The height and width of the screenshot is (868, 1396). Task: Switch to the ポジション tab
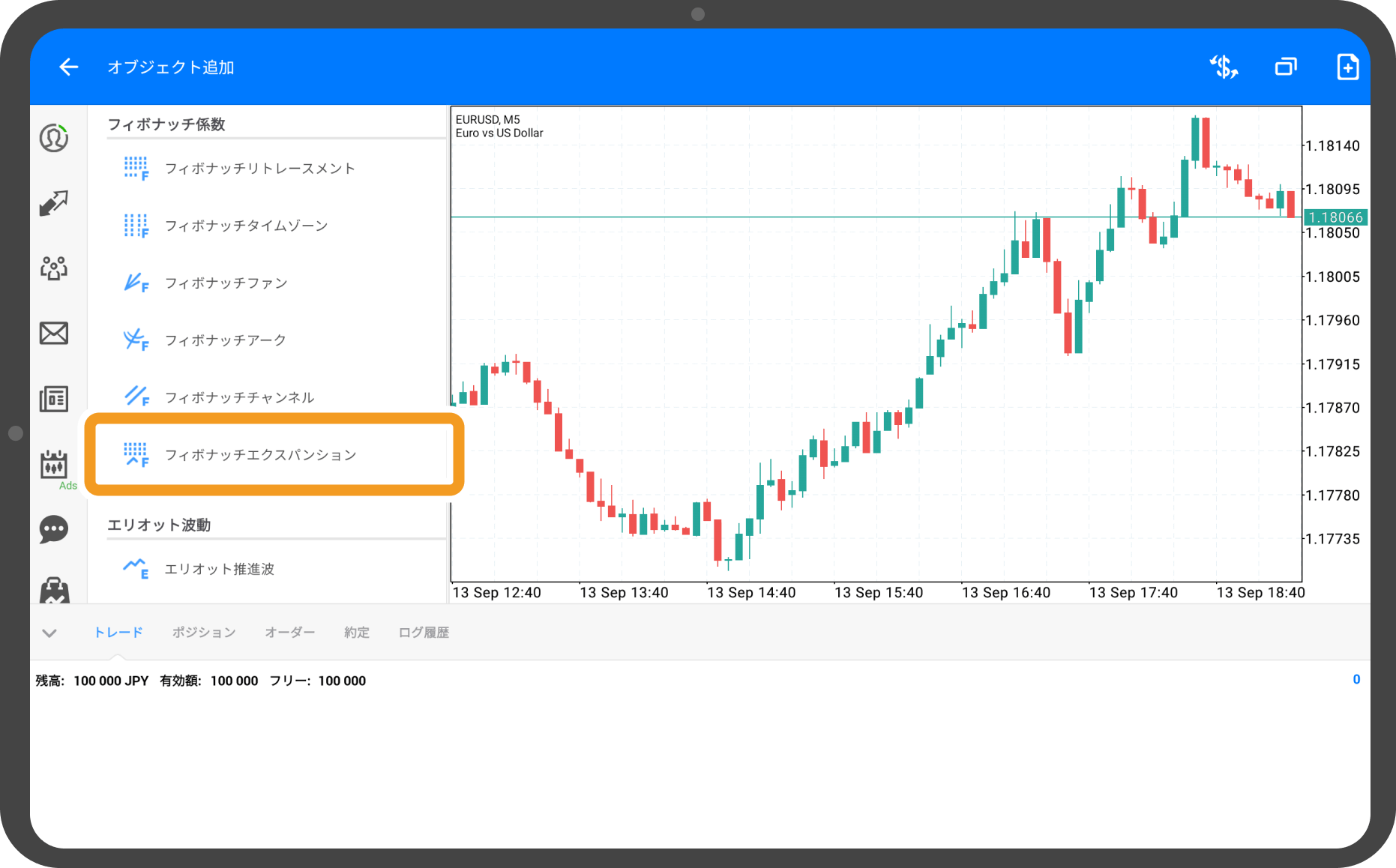click(204, 633)
